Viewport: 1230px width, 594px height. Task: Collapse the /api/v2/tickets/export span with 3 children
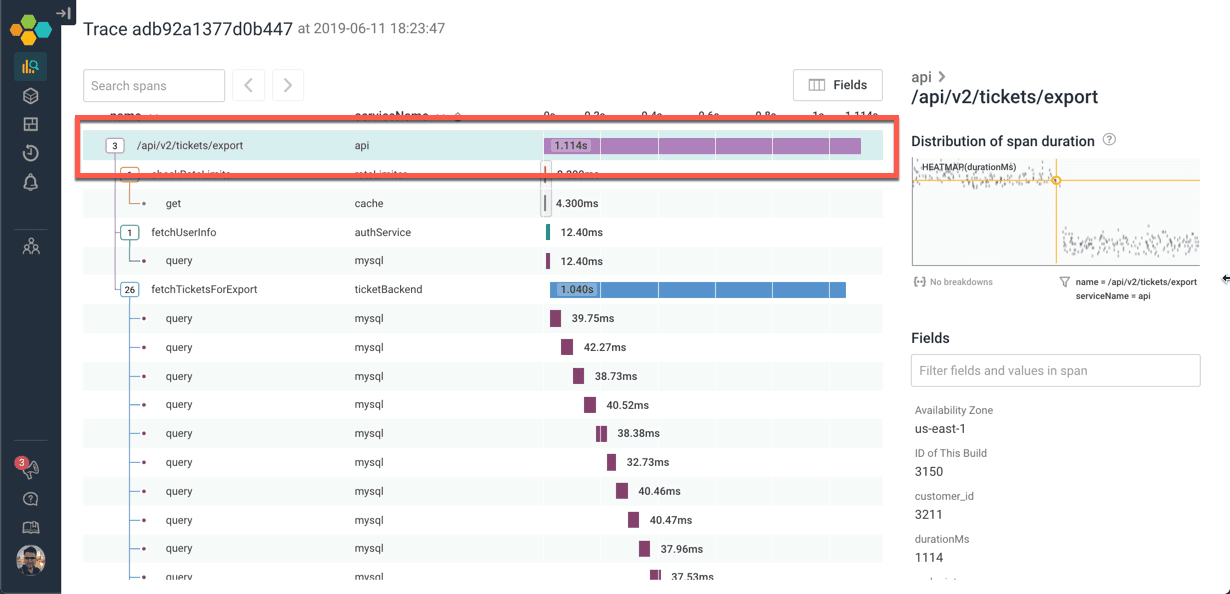point(115,146)
